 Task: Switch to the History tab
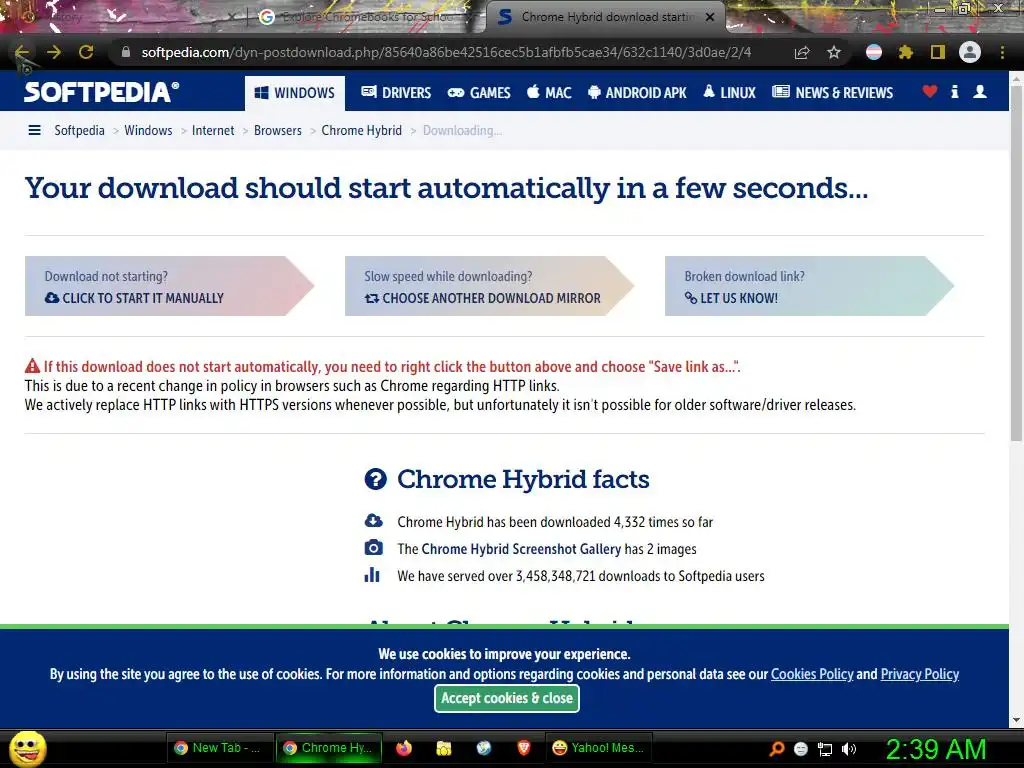point(124,17)
